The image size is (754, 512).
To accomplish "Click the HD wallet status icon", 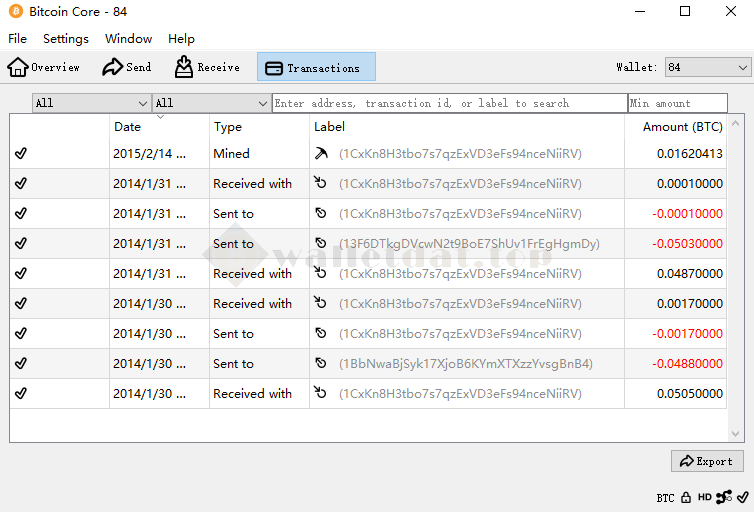I will [705, 497].
